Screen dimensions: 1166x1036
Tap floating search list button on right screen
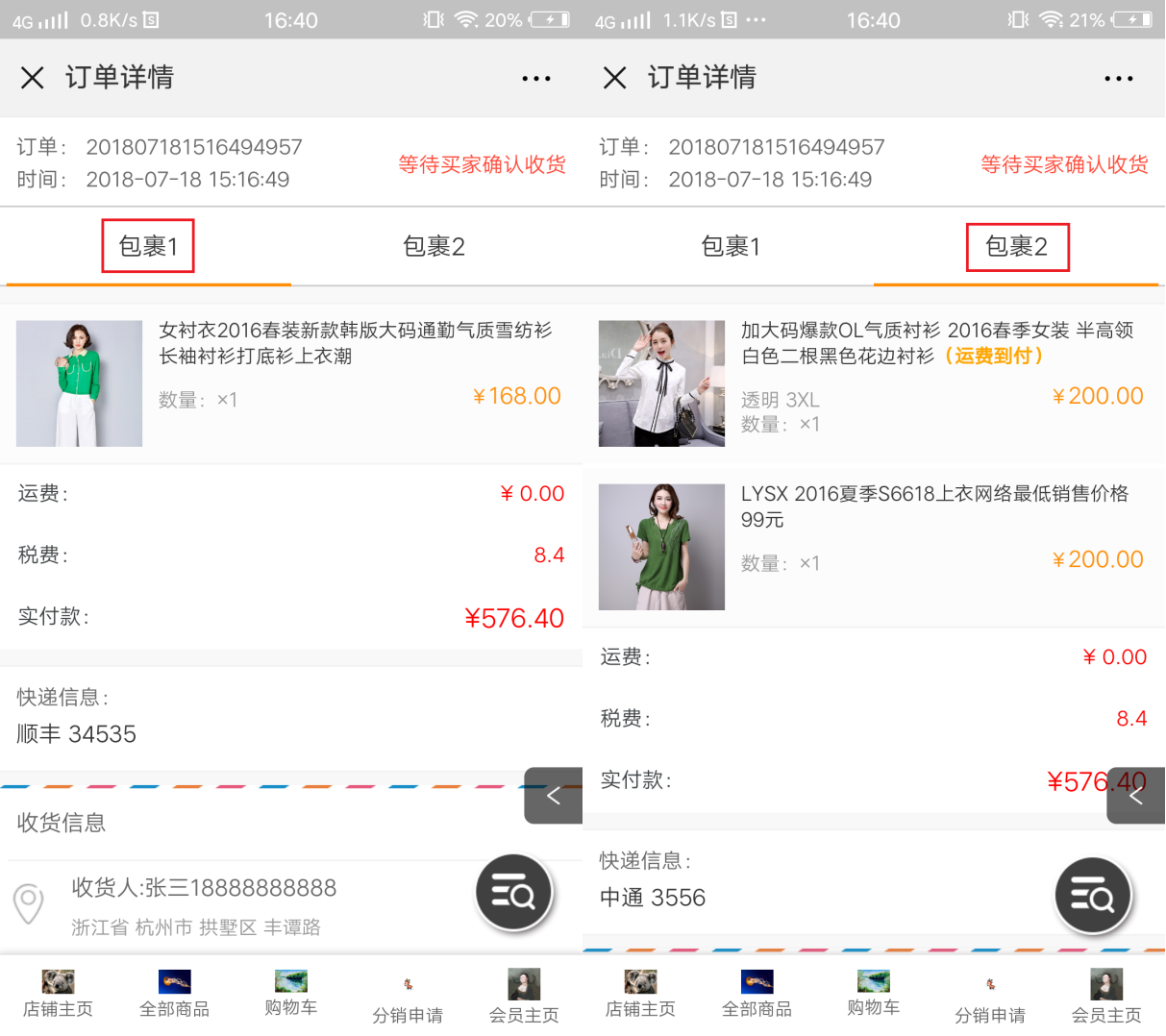pyautogui.click(x=1093, y=896)
